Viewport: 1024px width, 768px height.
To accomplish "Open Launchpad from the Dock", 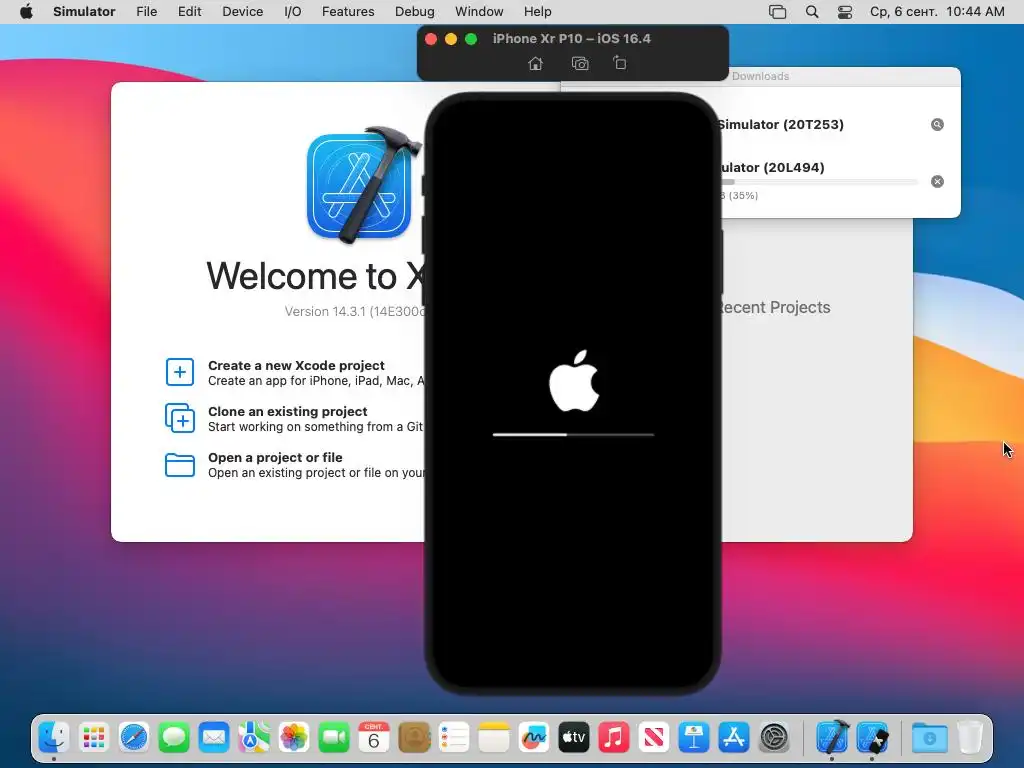I will 94,738.
